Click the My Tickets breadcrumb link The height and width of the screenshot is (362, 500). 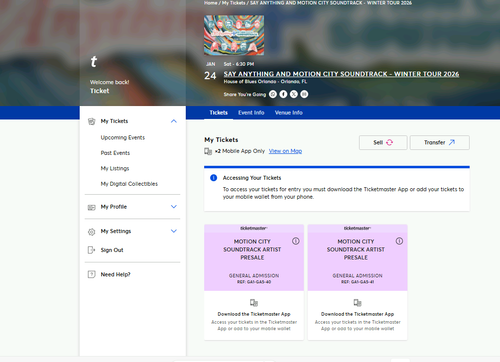(x=234, y=3)
